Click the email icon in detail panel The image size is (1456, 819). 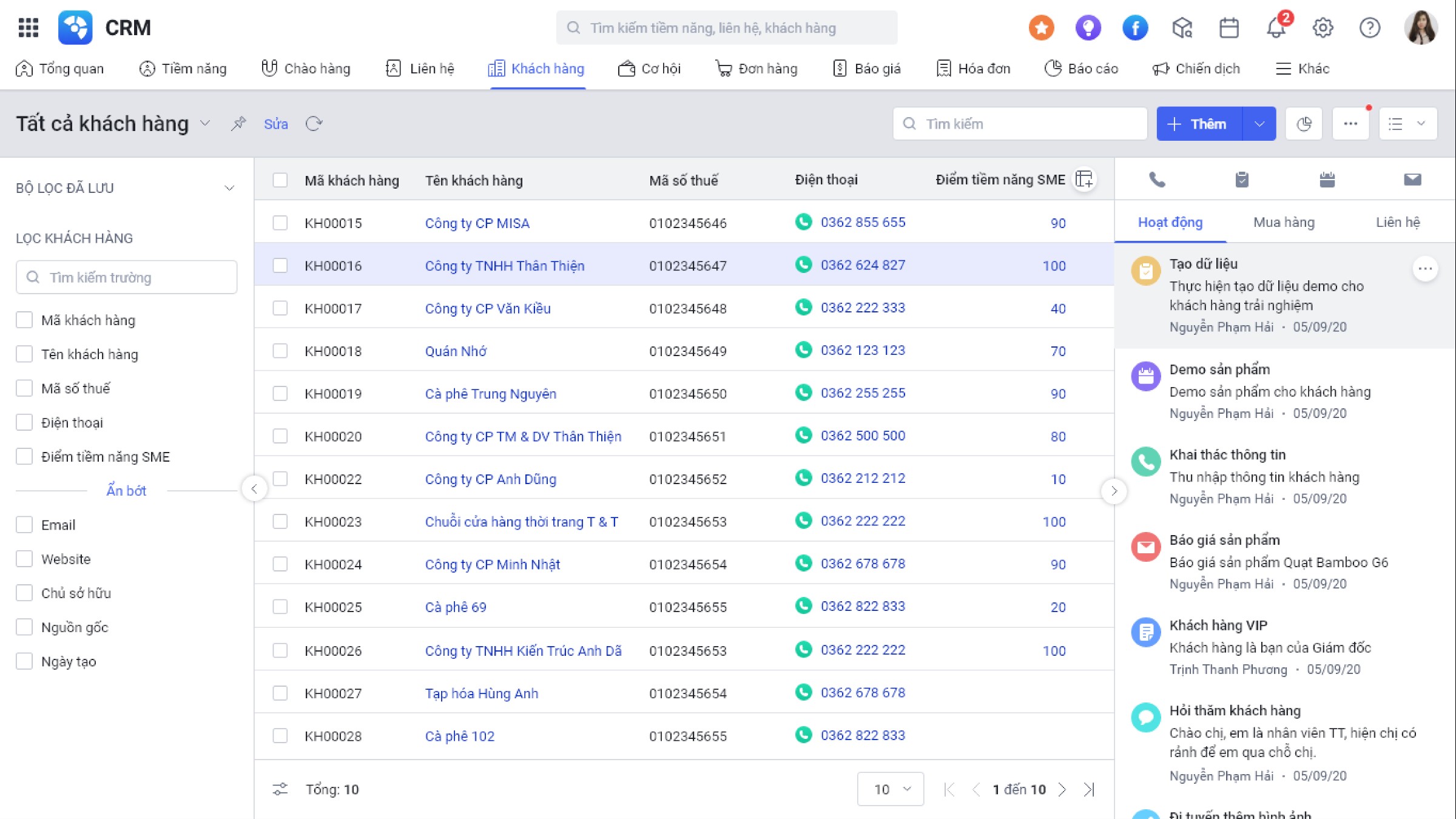(x=1412, y=180)
